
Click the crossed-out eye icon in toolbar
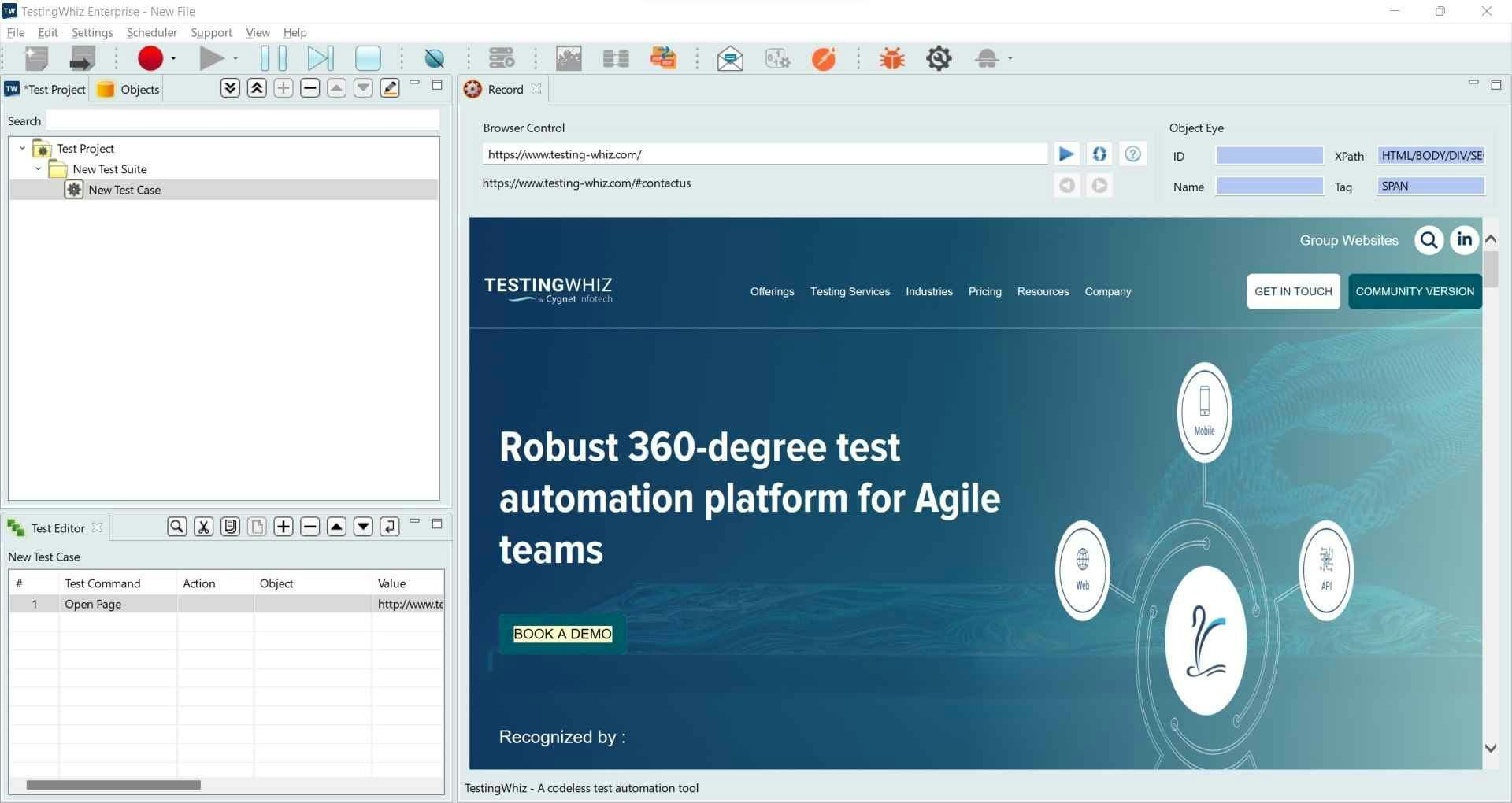tap(434, 58)
